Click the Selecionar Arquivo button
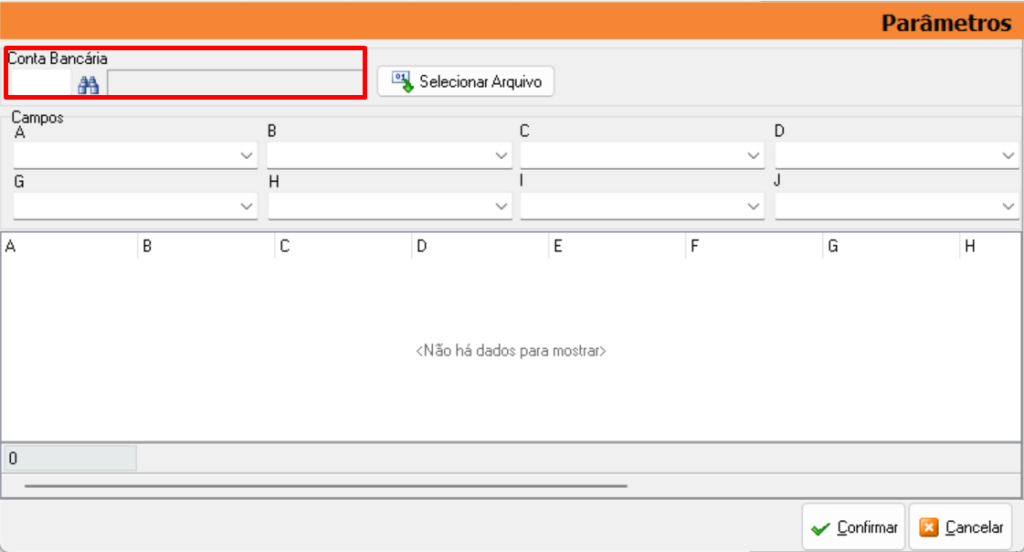The height and width of the screenshot is (552, 1024). [x=466, y=82]
